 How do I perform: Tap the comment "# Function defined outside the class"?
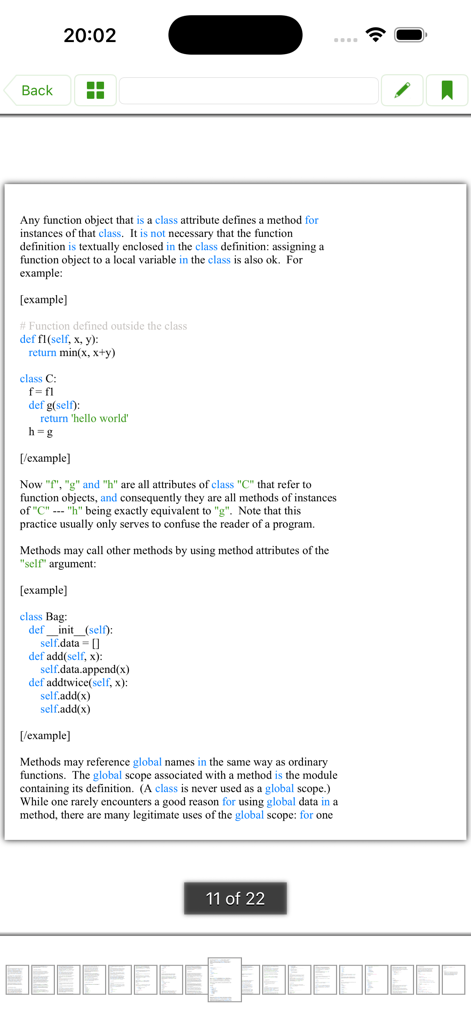coord(103,326)
